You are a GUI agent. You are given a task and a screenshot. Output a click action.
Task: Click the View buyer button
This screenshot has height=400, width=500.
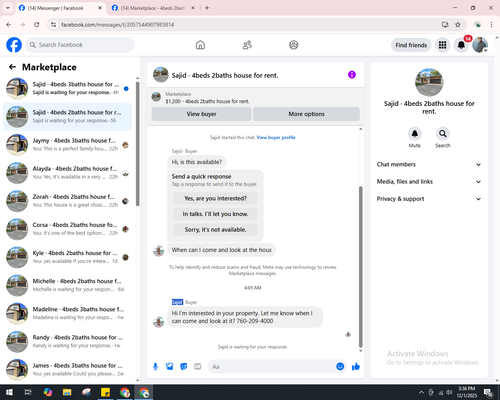click(x=201, y=114)
